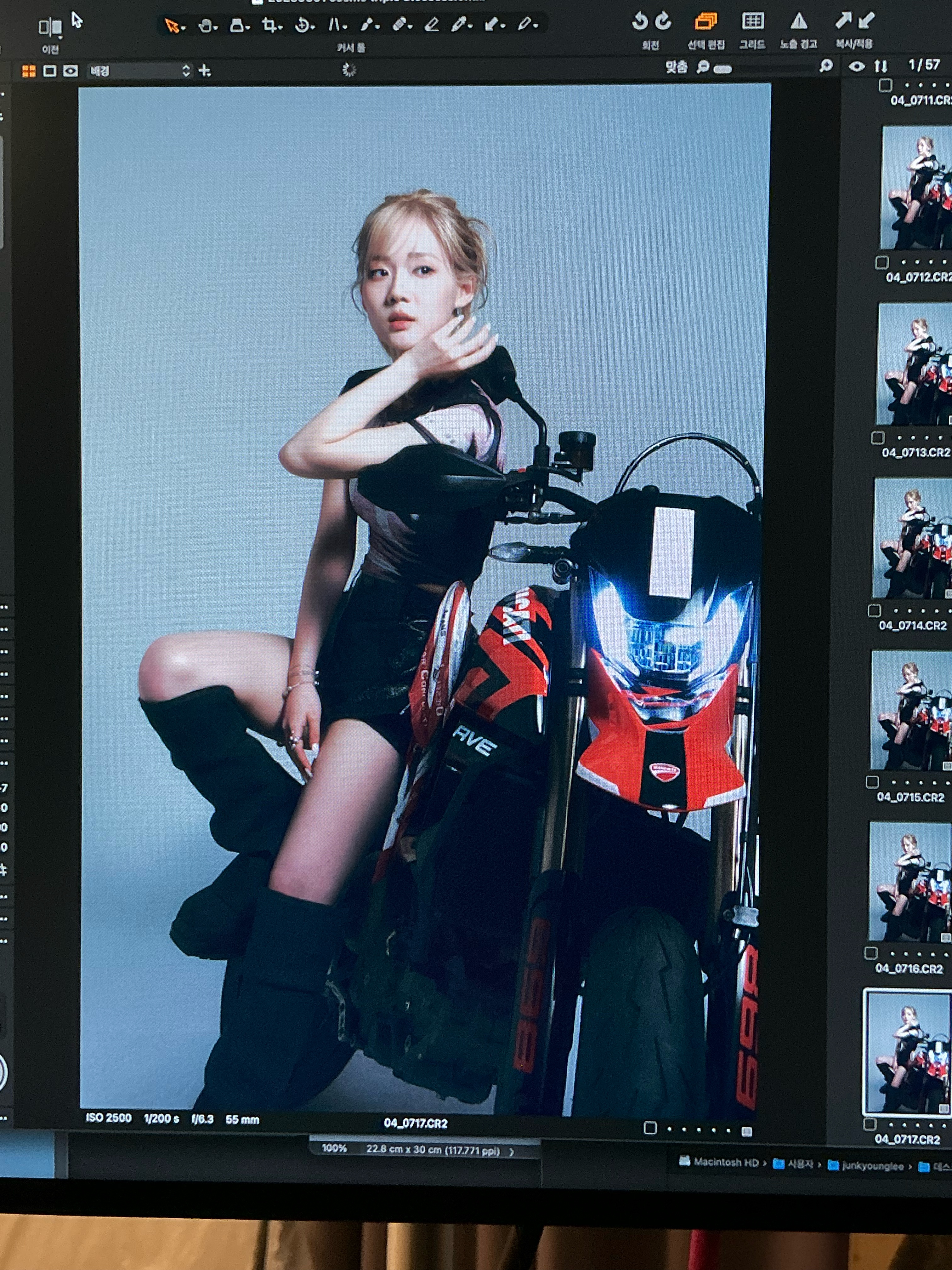Switch to multi-view grid viewer mode
This screenshot has height=1270, width=952.
click(28, 71)
